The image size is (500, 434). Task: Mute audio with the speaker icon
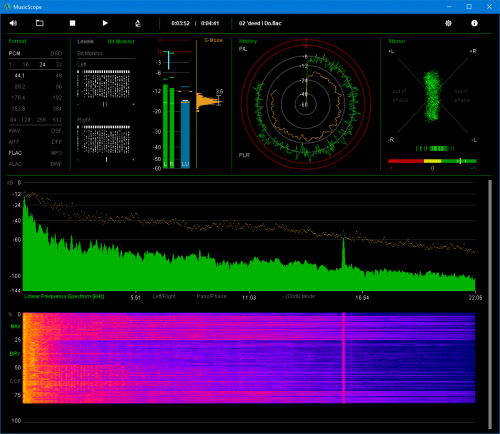click(x=13, y=23)
